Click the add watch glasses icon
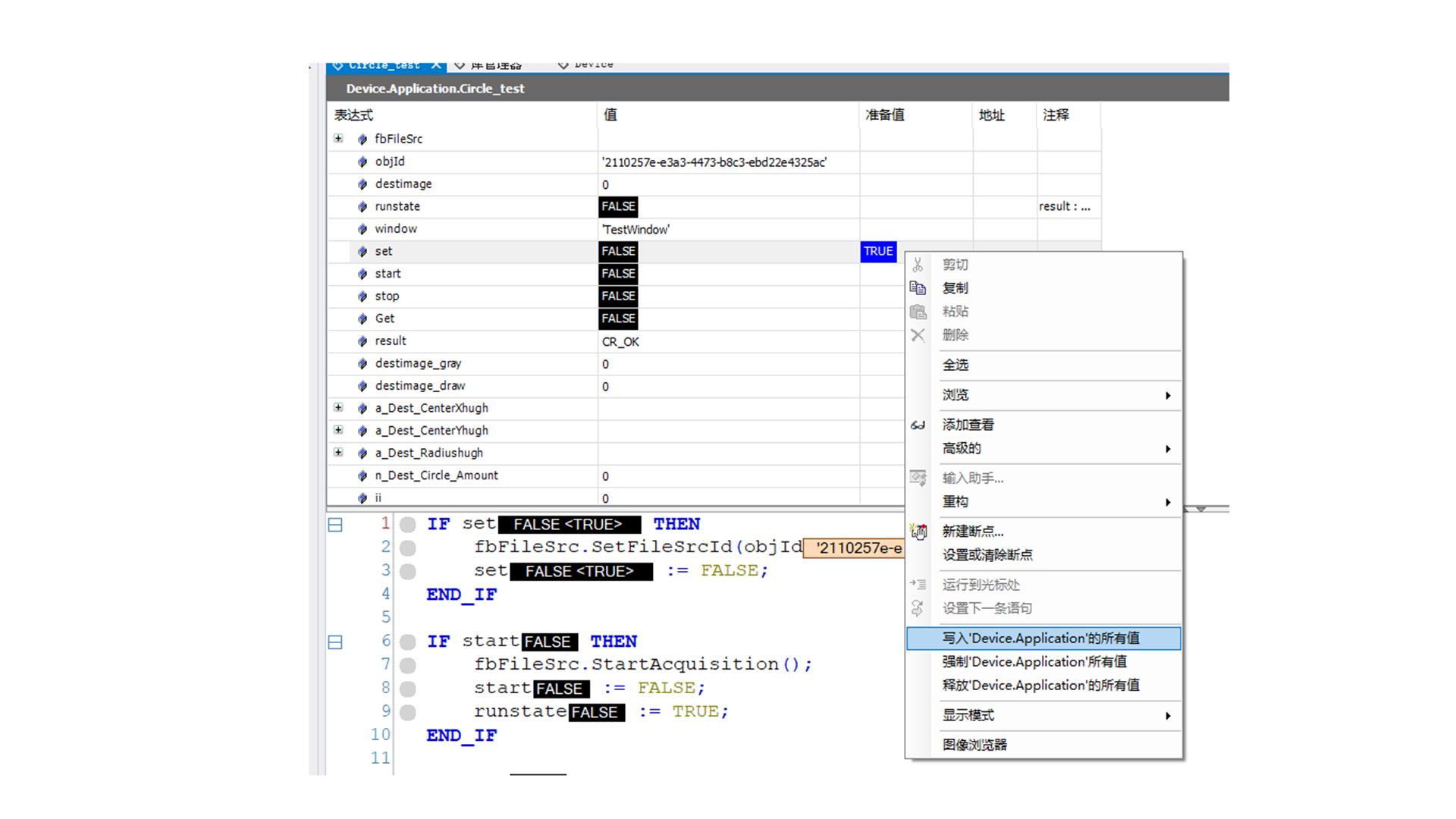Viewport: 1456px width, 819px height. [918, 425]
